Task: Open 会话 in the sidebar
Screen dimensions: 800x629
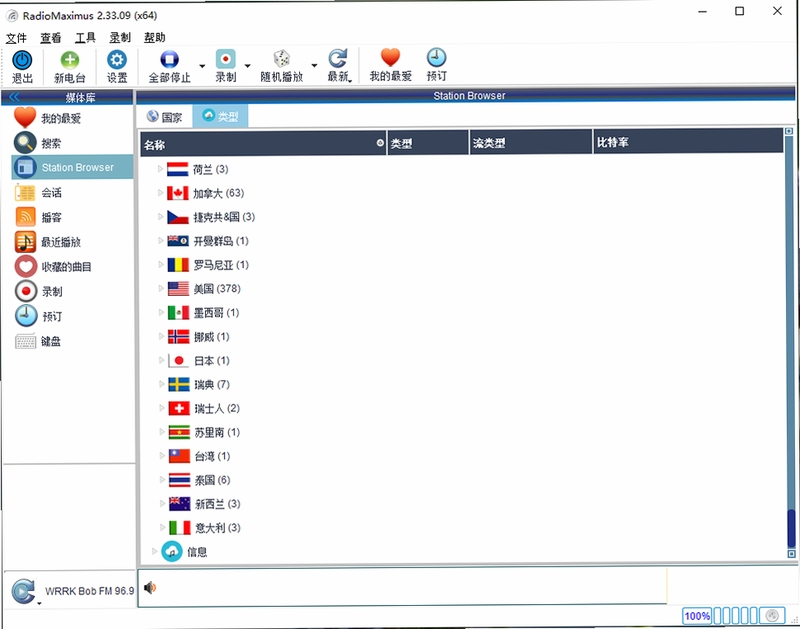Action: (x=52, y=193)
